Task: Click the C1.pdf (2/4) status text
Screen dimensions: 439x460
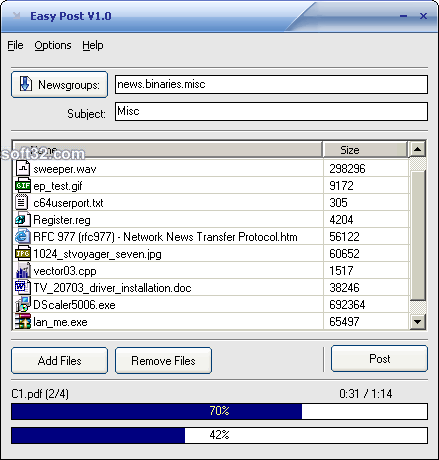Action: (x=40, y=394)
